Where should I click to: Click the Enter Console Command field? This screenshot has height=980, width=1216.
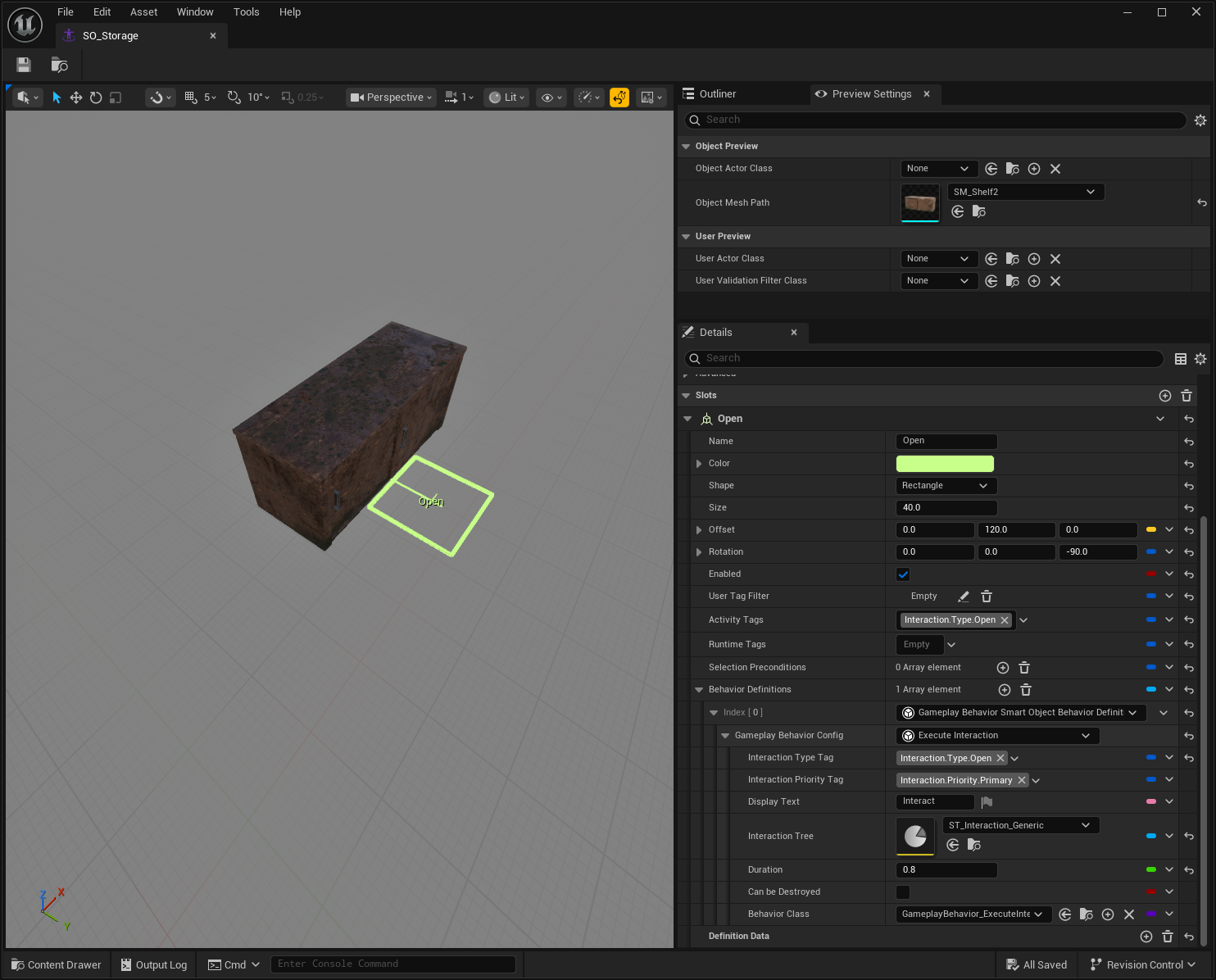(393, 964)
